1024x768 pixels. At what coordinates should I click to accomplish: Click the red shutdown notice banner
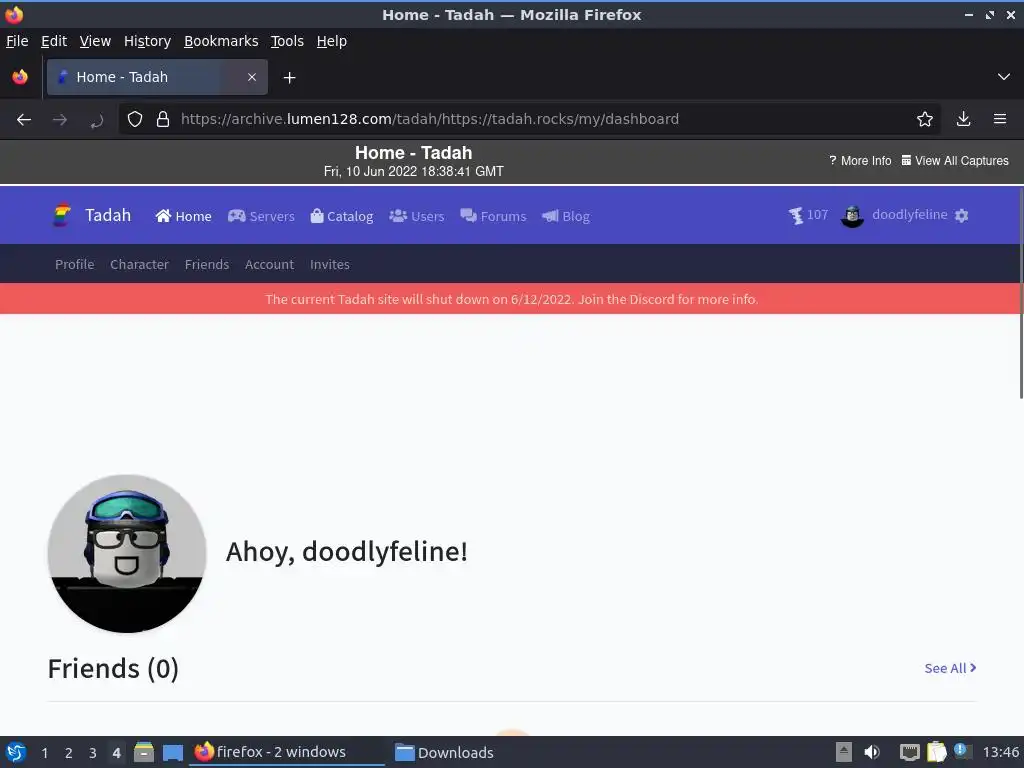coord(512,299)
